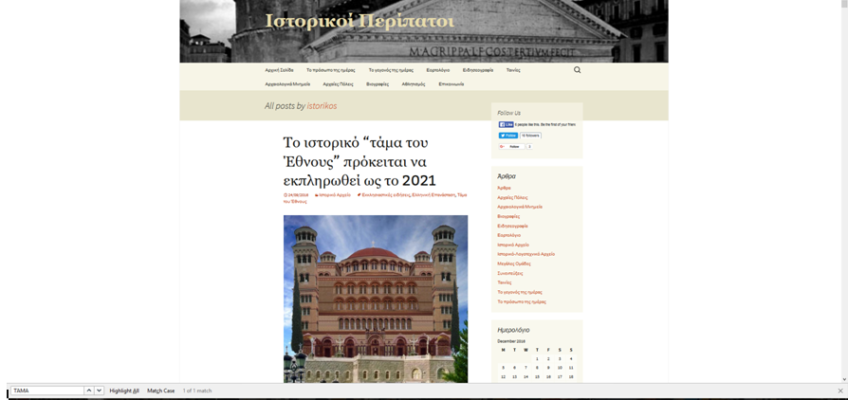
Task: Click the search magnifier icon in navigation
Action: click(x=577, y=70)
